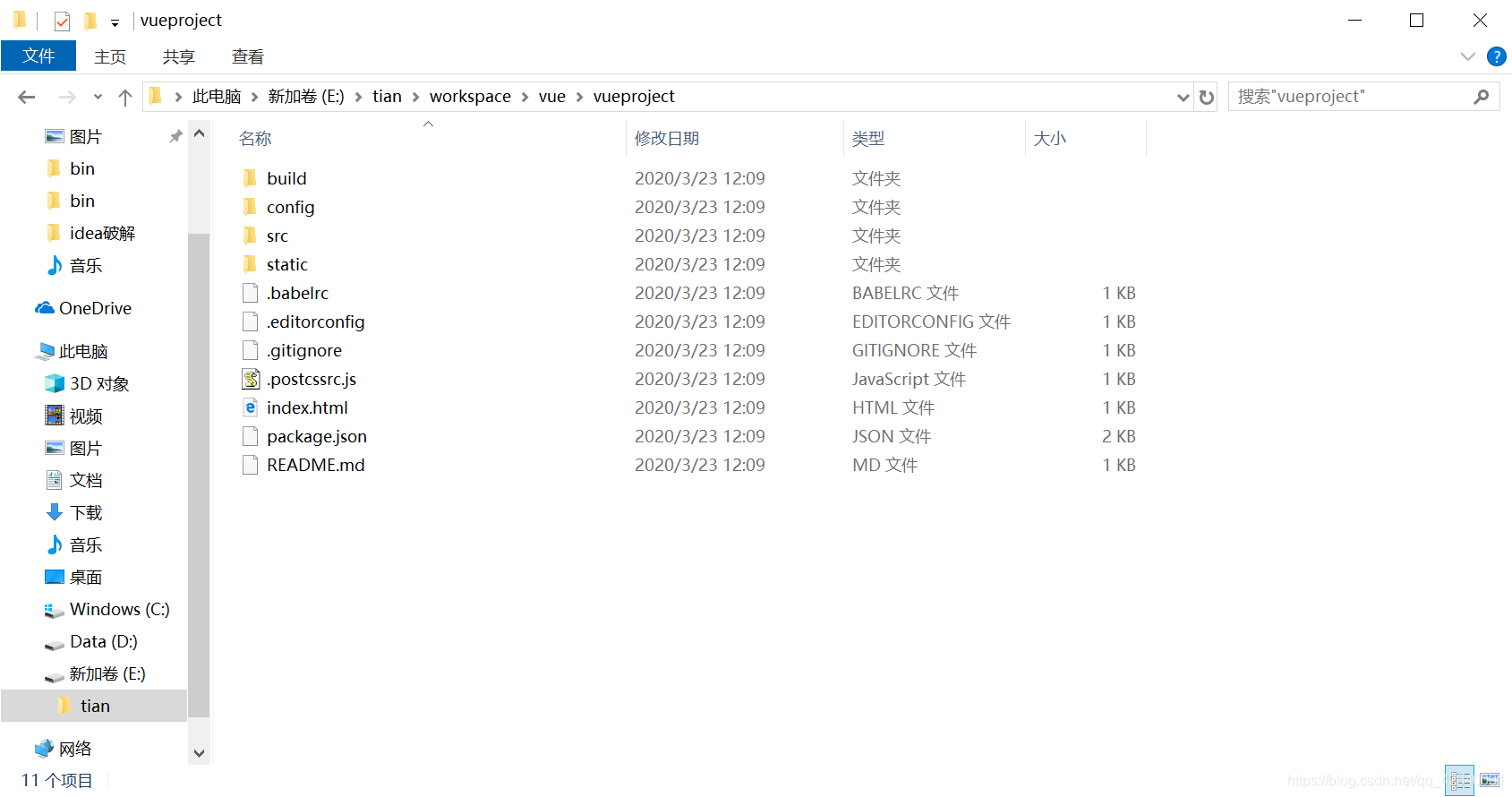Screen dimensions: 1512x797
Task: Switch to details view layout icon
Action: point(1460,780)
